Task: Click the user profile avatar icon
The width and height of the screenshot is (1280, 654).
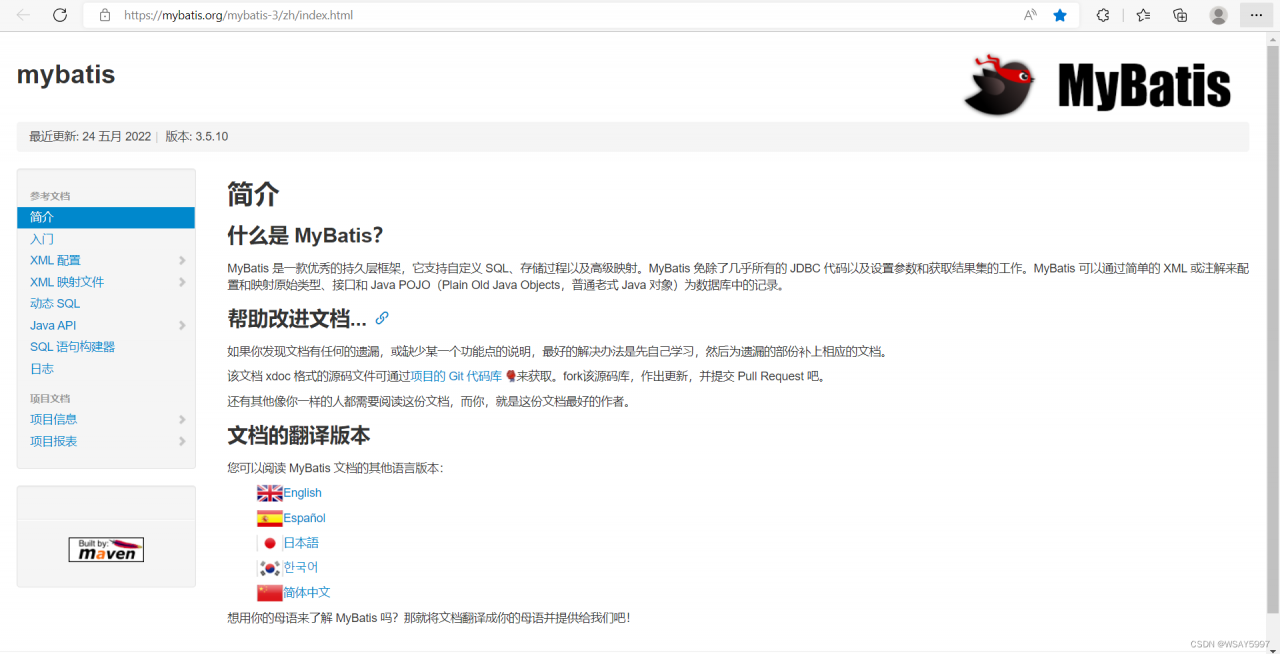Action: point(1218,15)
